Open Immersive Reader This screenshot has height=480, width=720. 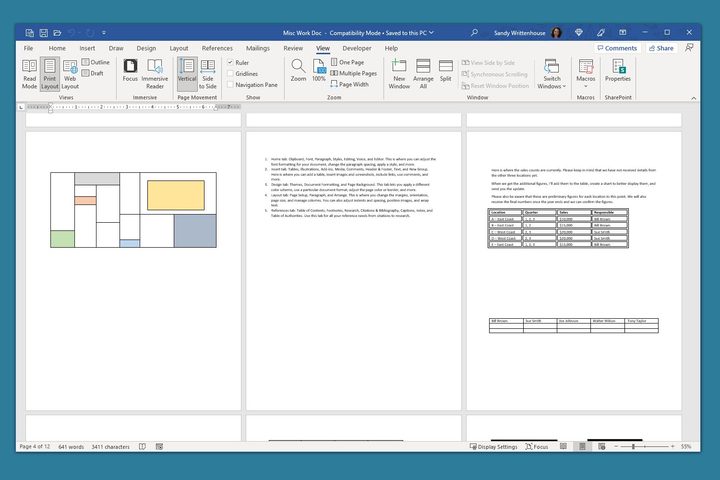(155, 73)
